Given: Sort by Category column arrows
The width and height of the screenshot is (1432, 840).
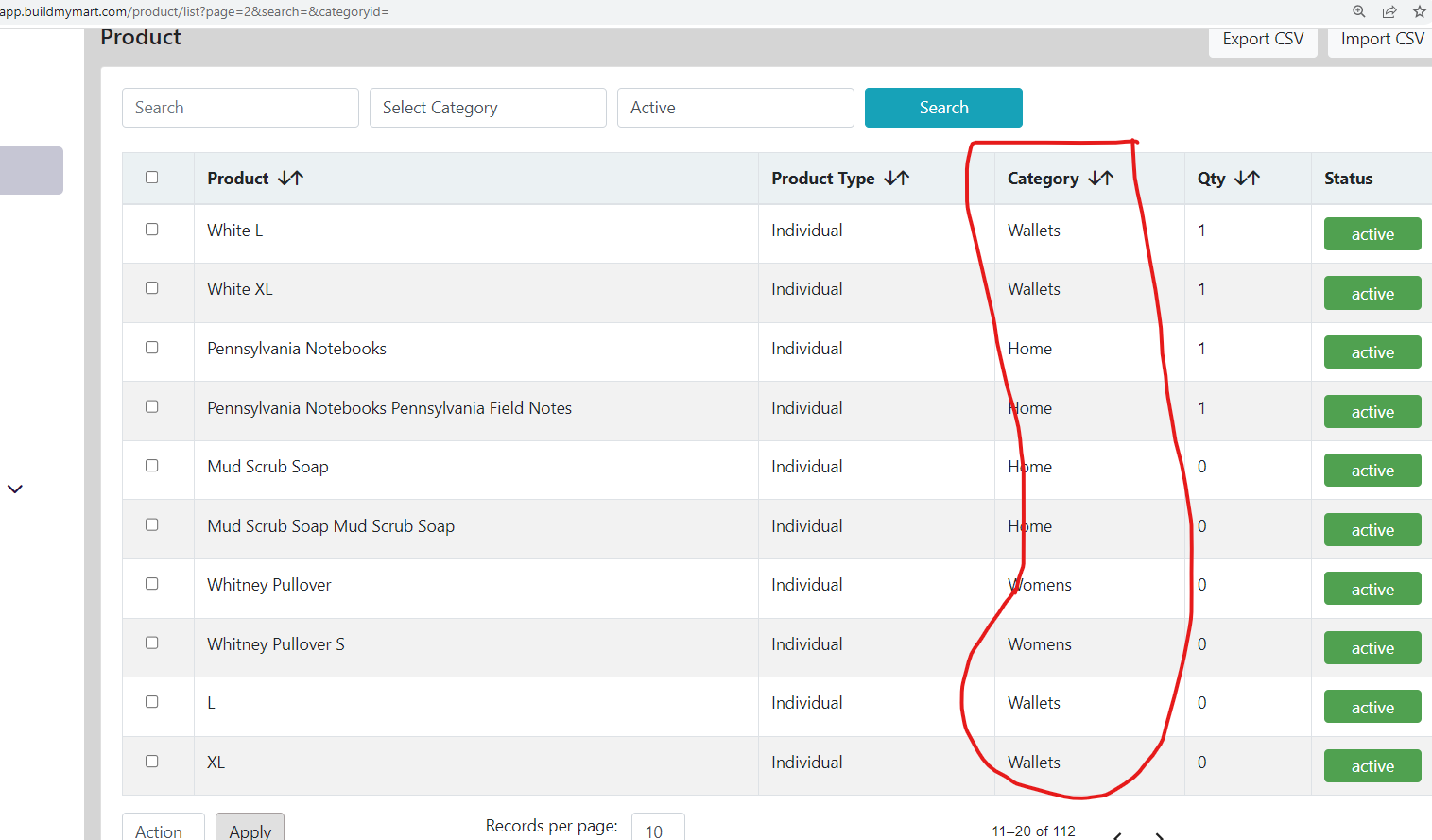Looking at the screenshot, I should click(x=1101, y=178).
